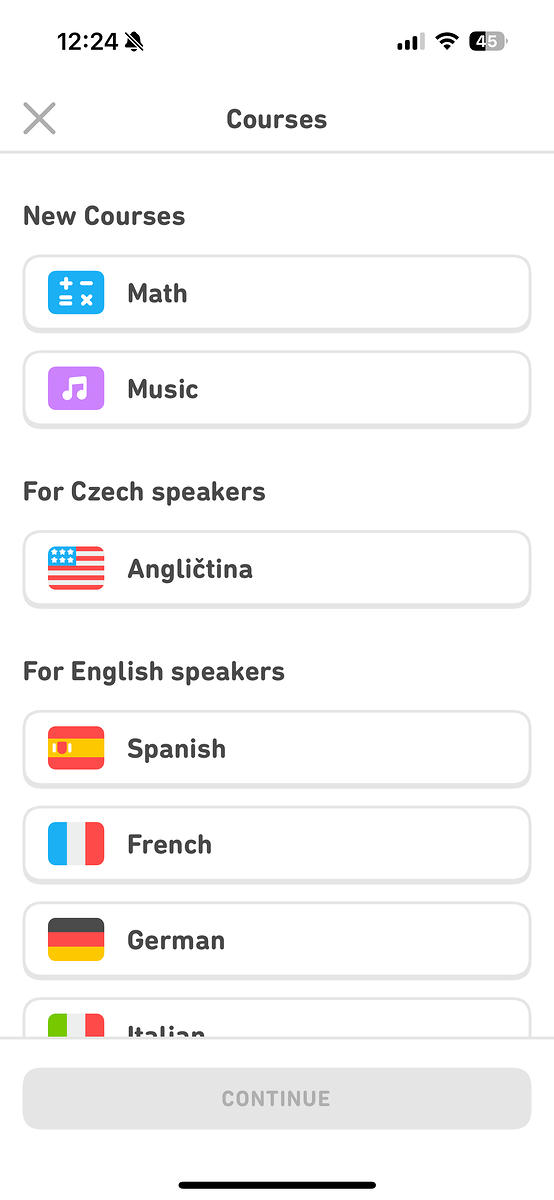Viewport: 554px width, 1200px height.
Task: Tap the German flag icon
Action: (76, 940)
